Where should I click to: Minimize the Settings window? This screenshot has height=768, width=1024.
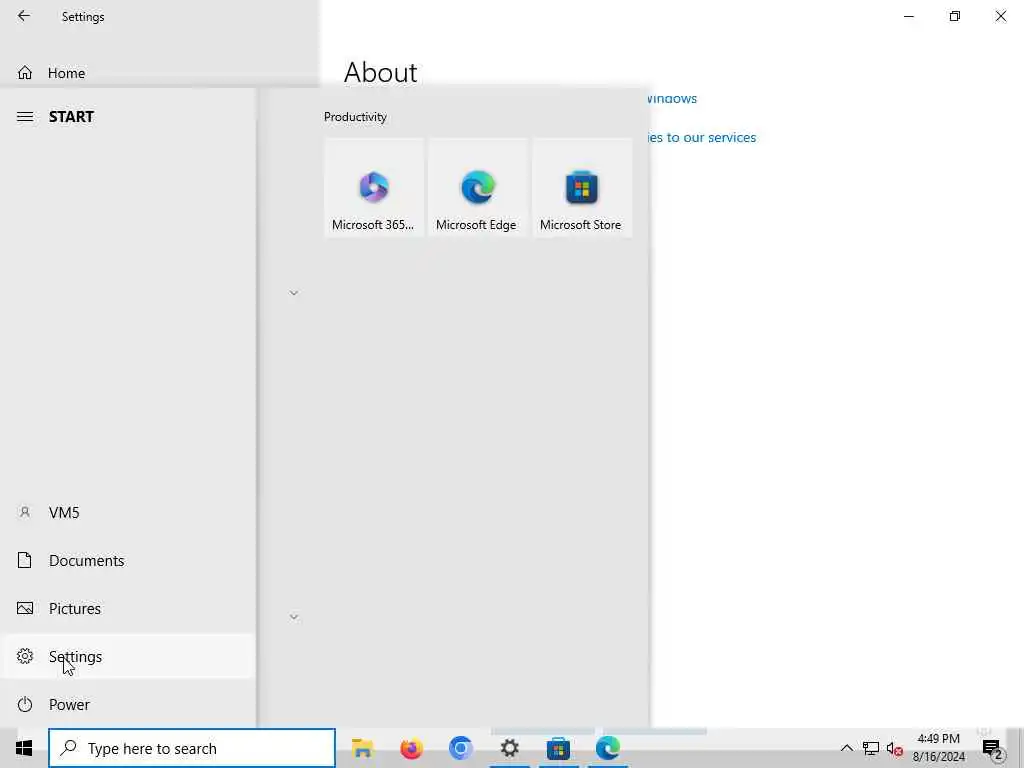coord(908,16)
